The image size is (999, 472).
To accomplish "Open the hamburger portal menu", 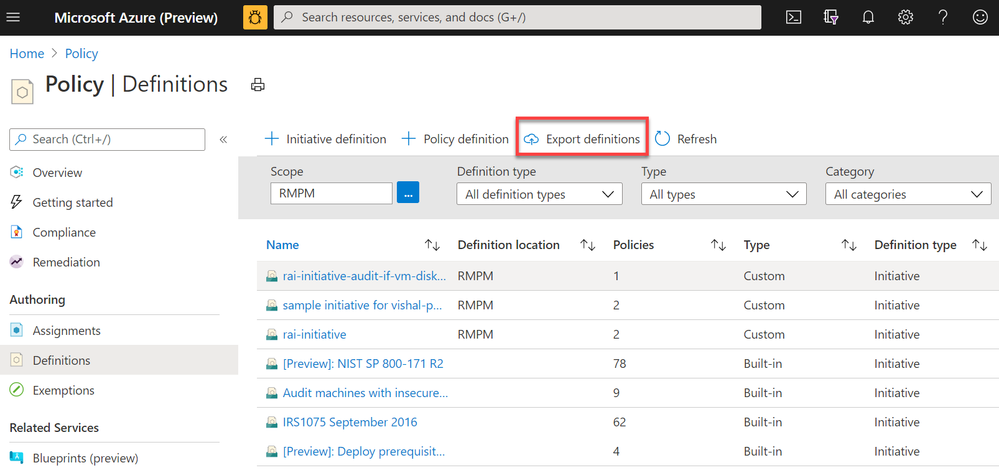I will click(x=13, y=18).
